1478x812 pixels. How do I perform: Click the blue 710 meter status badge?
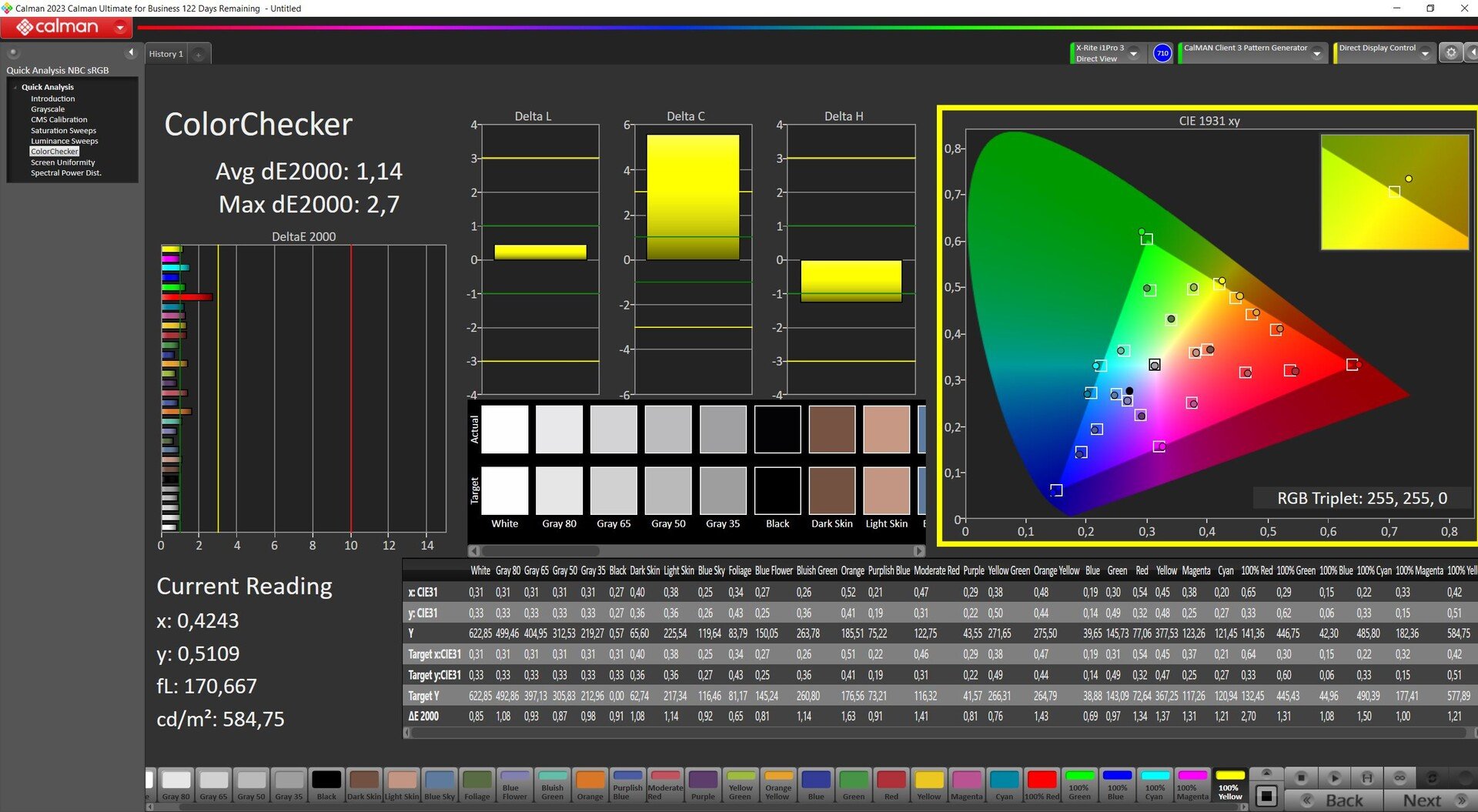point(1162,53)
